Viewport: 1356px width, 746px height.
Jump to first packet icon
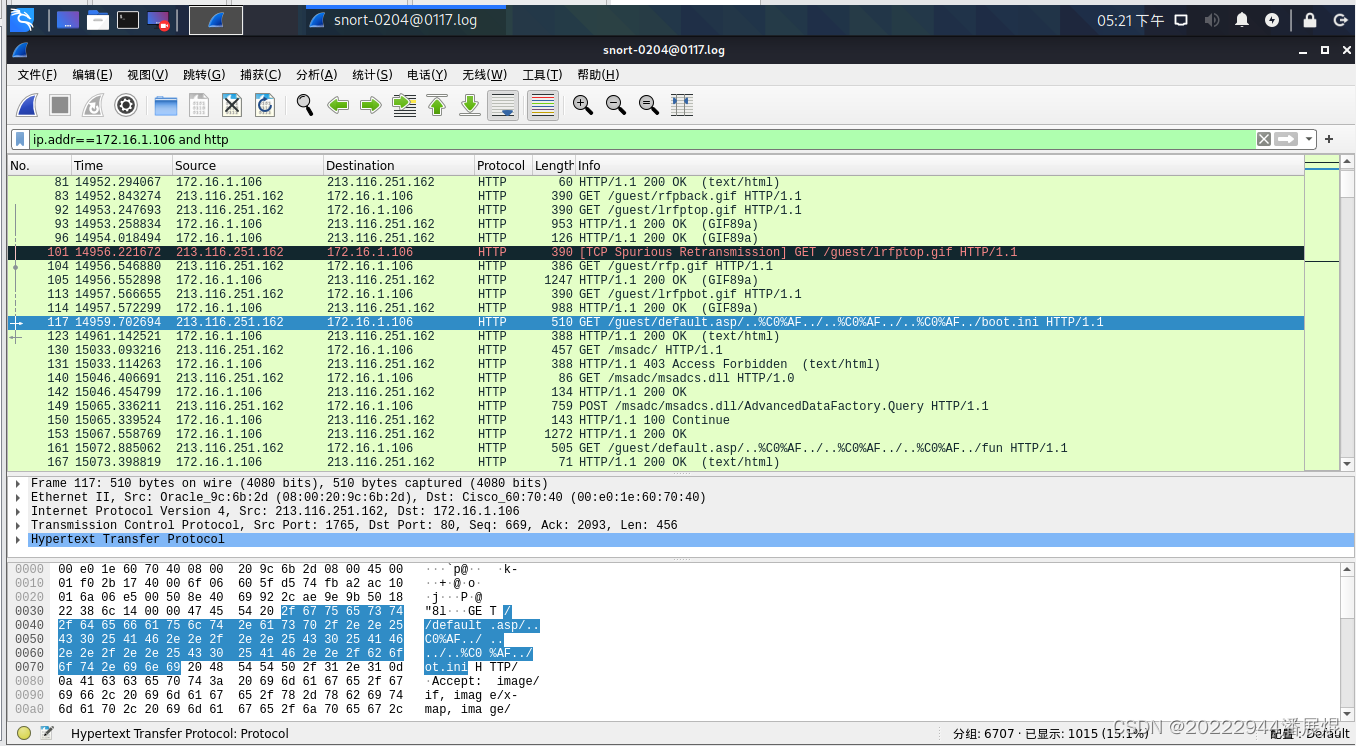437,105
